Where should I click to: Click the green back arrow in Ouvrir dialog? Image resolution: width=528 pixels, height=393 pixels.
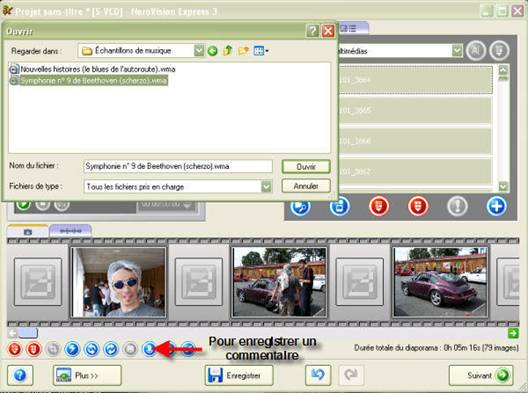click(x=212, y=51)
